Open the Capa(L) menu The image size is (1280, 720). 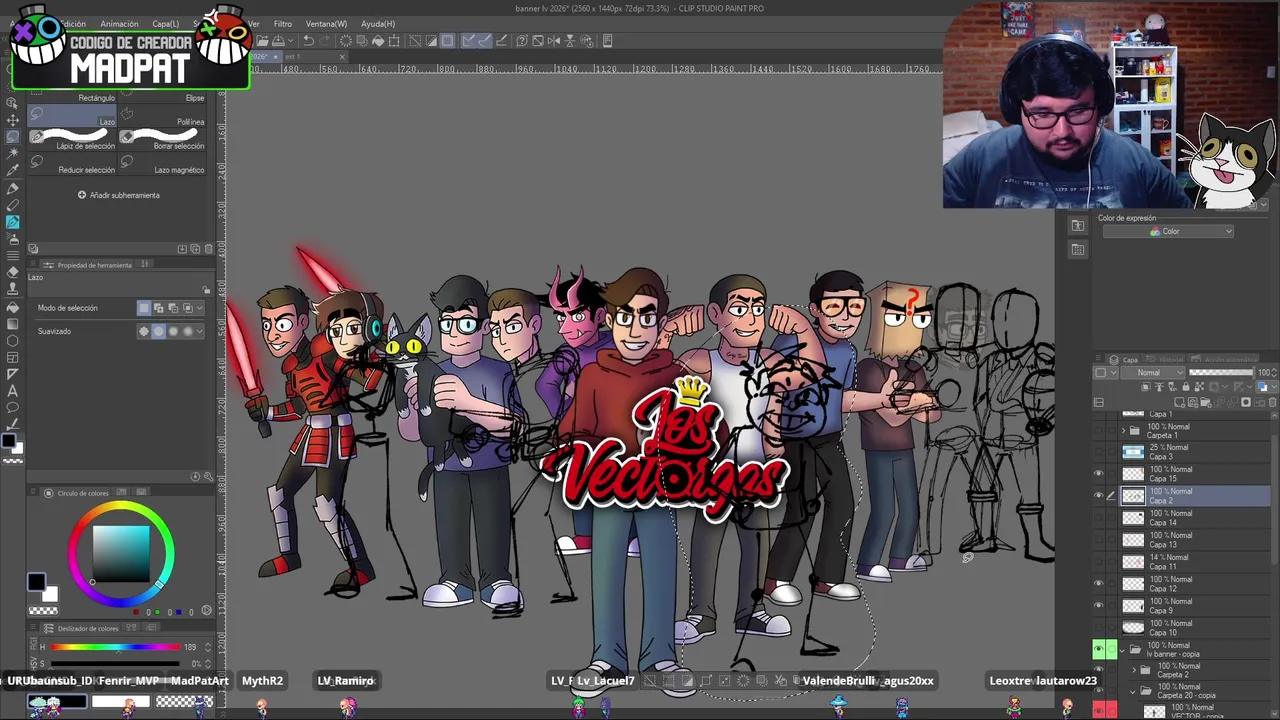tap(165, 24)
